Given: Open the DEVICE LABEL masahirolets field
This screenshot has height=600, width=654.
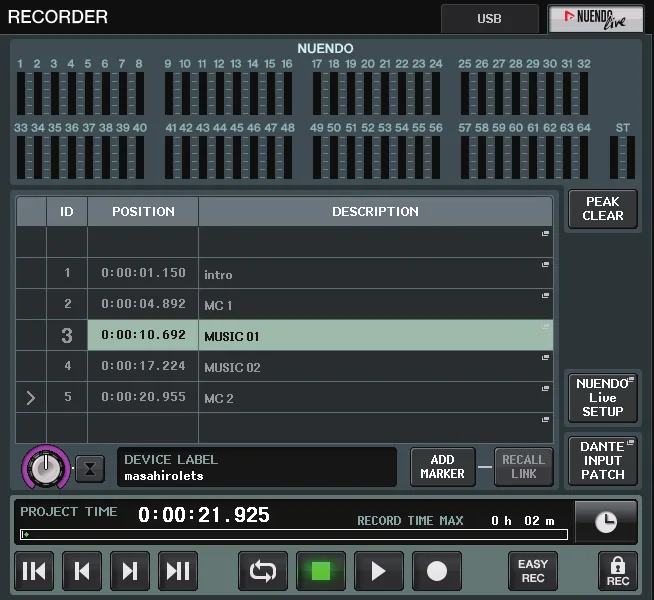Looking at the screenshot, I should [257, 467].
